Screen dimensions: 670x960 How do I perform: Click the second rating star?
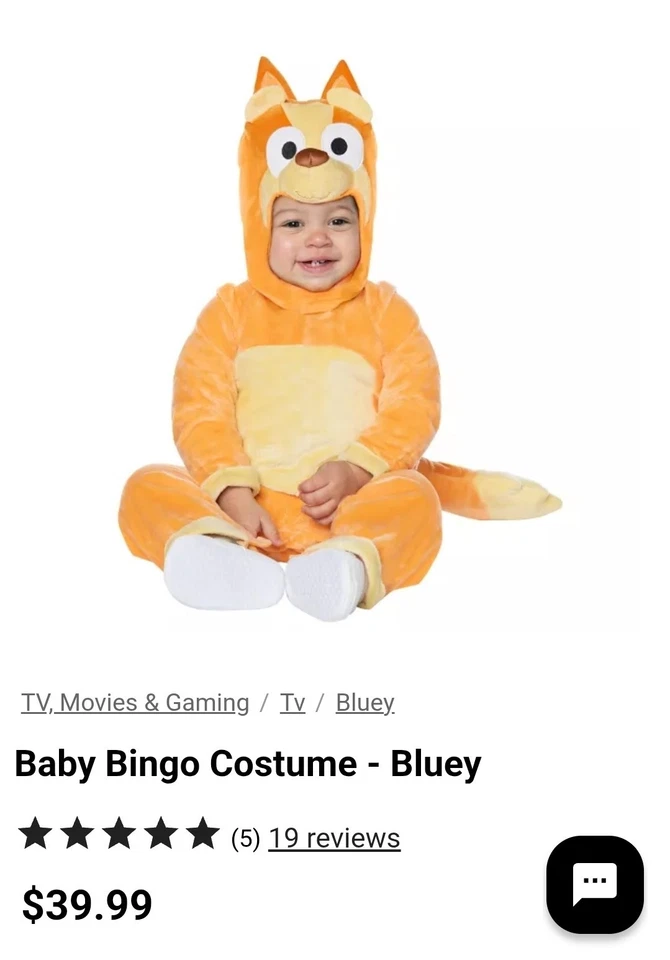[x=77, y=834]
